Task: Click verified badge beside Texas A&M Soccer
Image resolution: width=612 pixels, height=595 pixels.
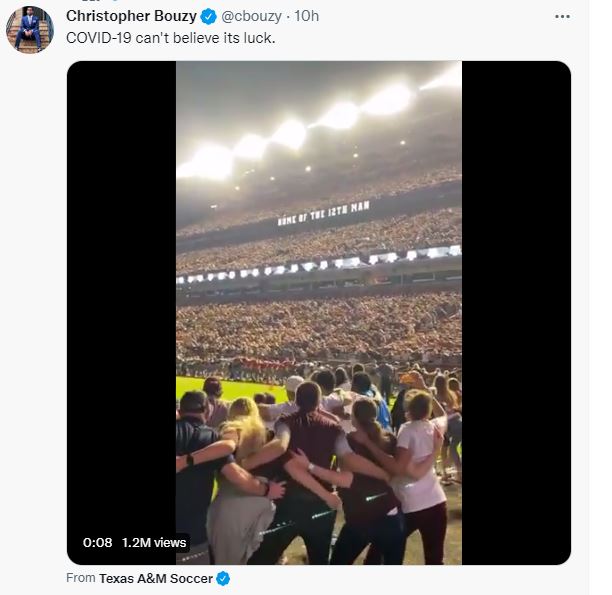Action: [224, 578]
